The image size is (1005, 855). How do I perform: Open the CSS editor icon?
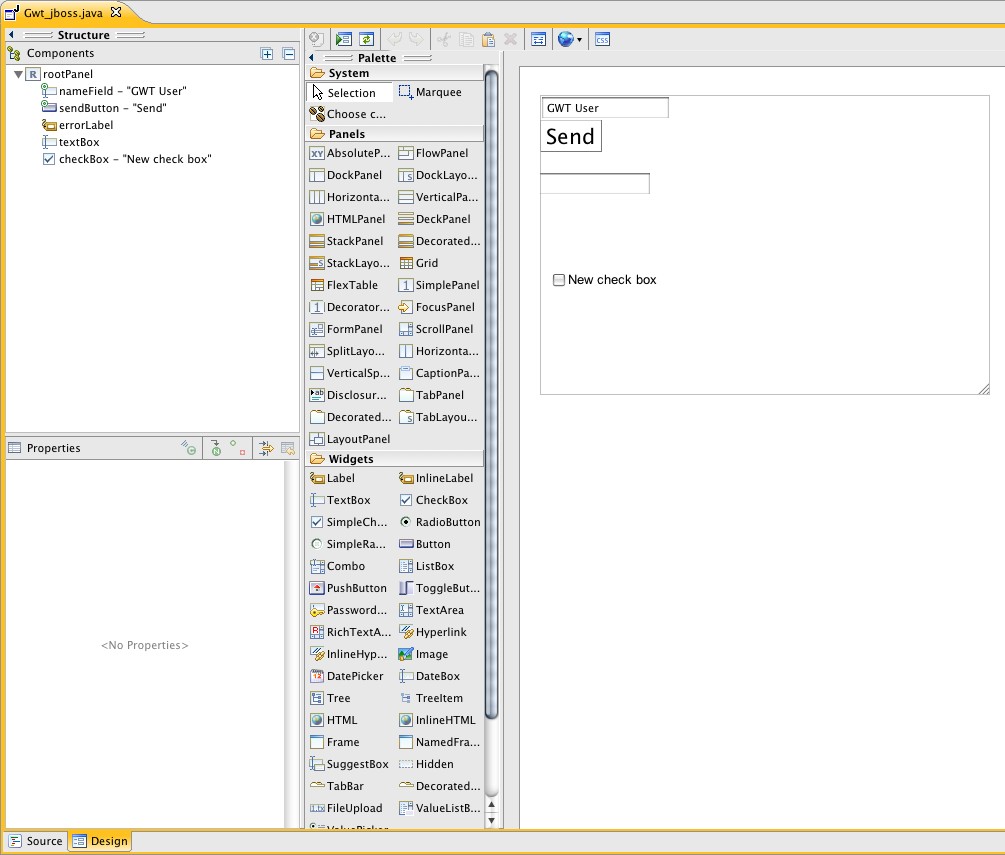[x=602, y=40]
